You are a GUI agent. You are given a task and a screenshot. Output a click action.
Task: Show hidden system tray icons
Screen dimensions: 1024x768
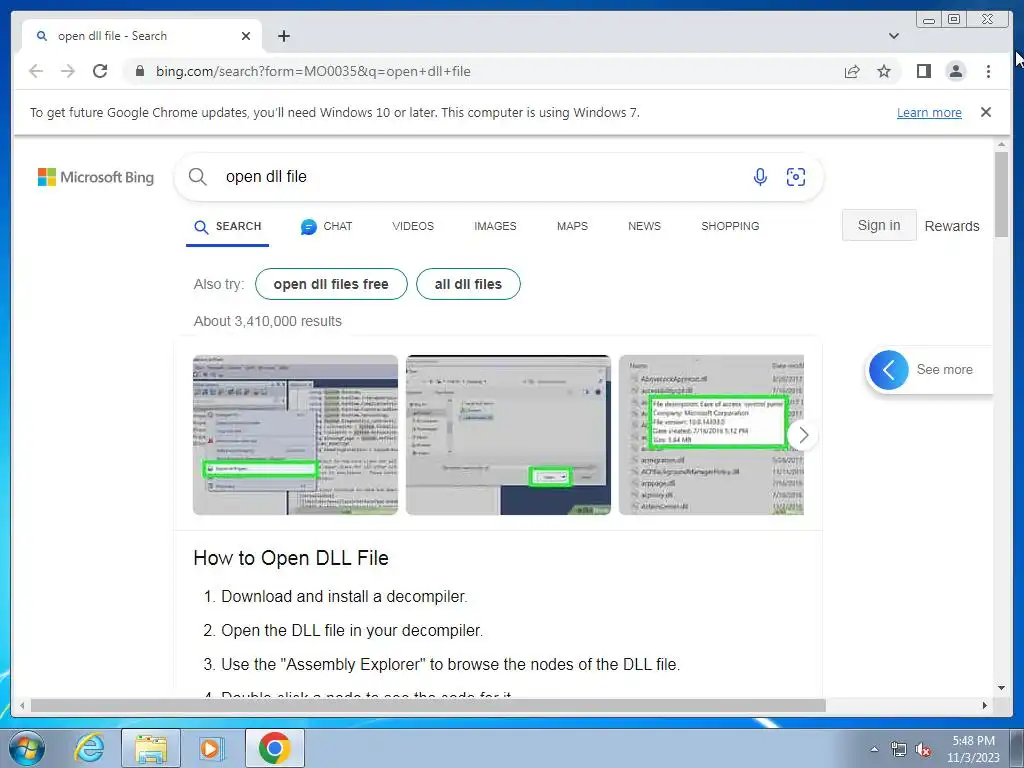coord(874,749)
